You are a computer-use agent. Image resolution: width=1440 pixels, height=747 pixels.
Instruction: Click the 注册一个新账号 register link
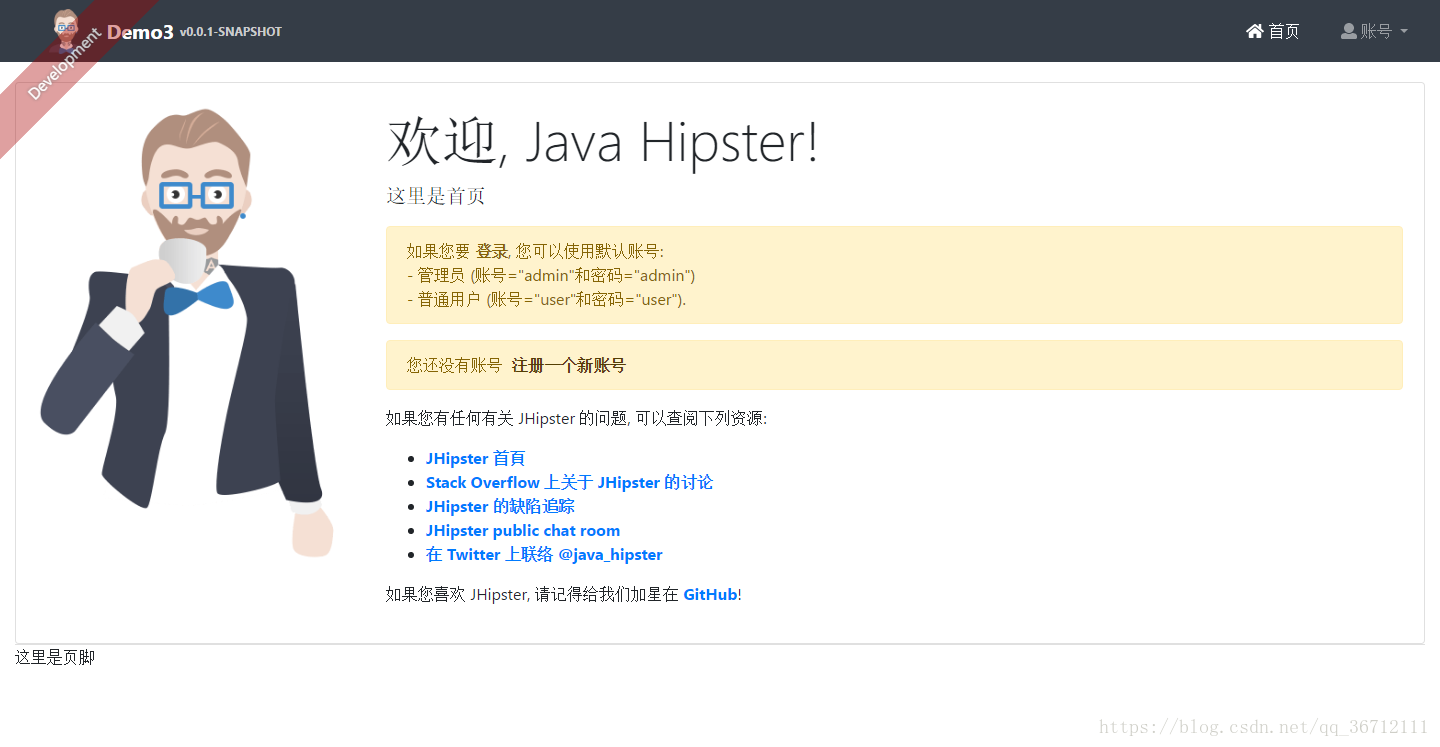568,365
